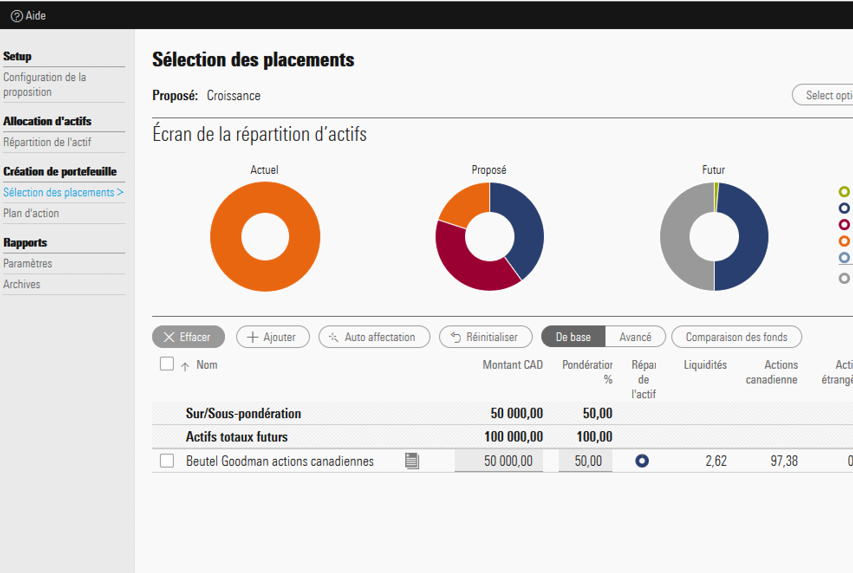Tick the Beutel Goodman actions canadiennes checkbox
Viewport: 853px width, 573px height.
click(167, 461)
